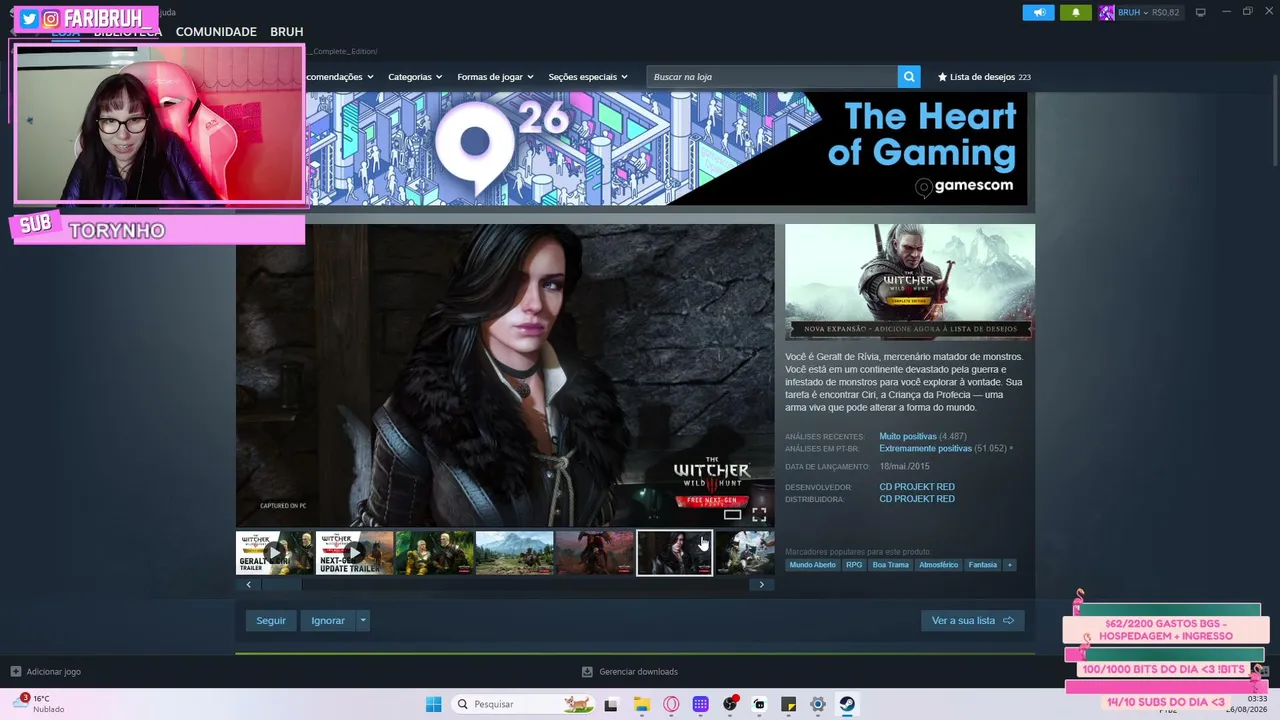Switch to Big Picture mode monitor icon
Screen dimensions: 1280x720
pos(1201,12)
